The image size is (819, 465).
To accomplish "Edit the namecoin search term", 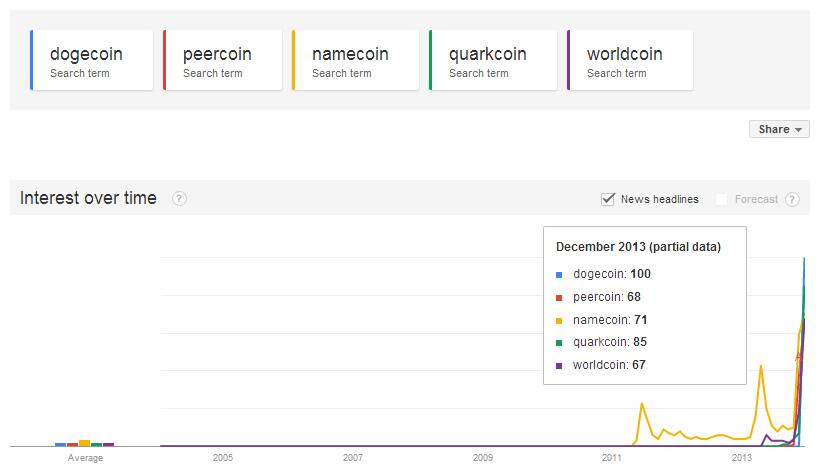I will [354, 60].
